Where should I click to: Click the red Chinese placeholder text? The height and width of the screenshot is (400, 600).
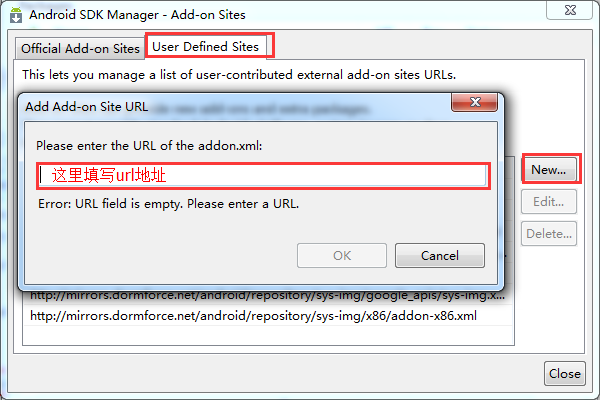click(x=108, y=175)
